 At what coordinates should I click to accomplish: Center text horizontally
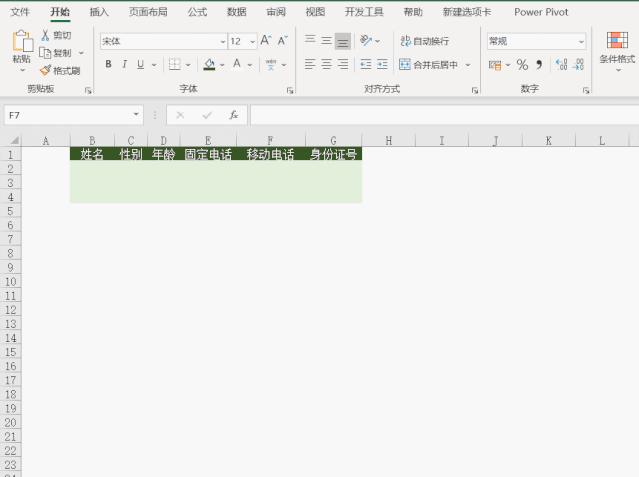pos(326,64)
